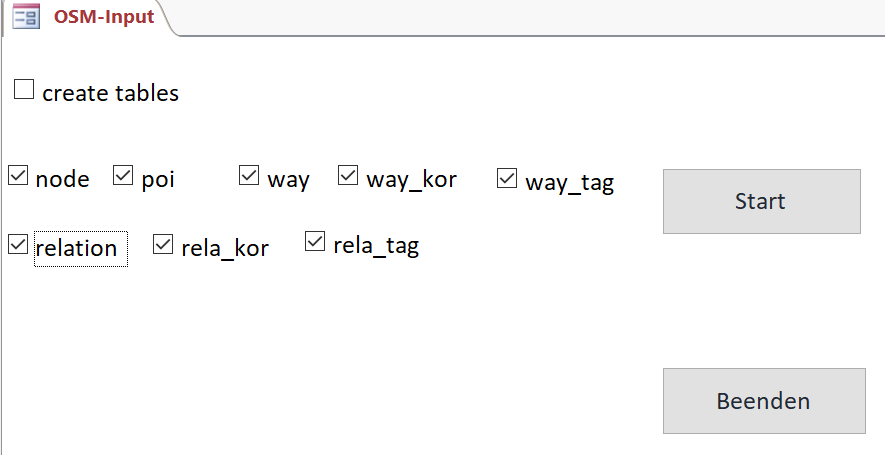Click the 'way_kor' label text
This screenshot has height=455, width=885.
tap(411, 180)
